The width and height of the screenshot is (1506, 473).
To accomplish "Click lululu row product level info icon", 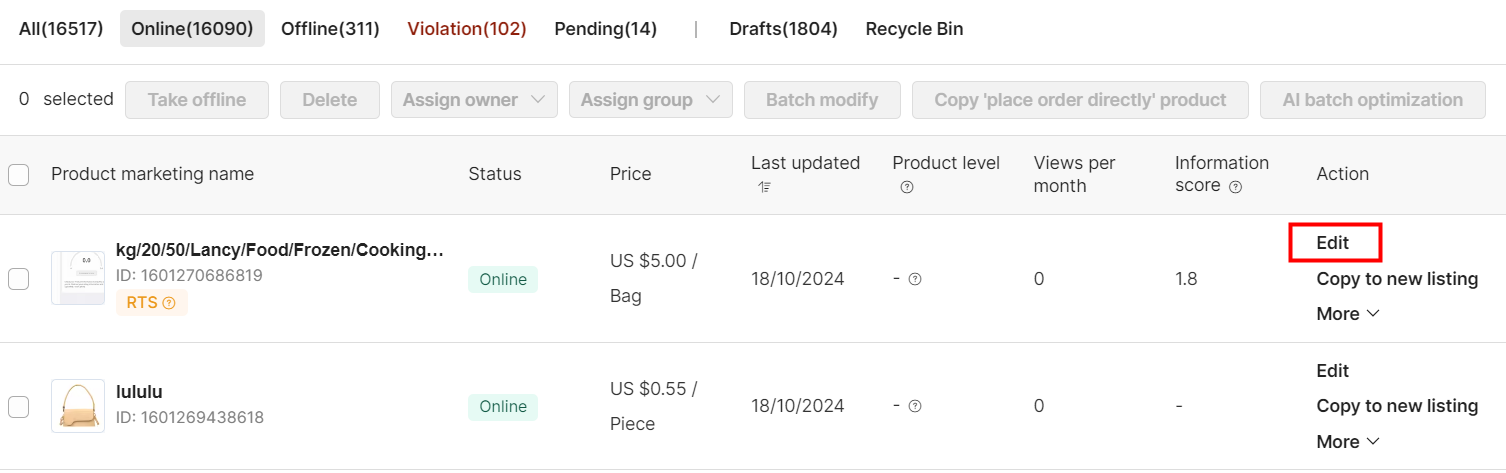I will (914, 406).
